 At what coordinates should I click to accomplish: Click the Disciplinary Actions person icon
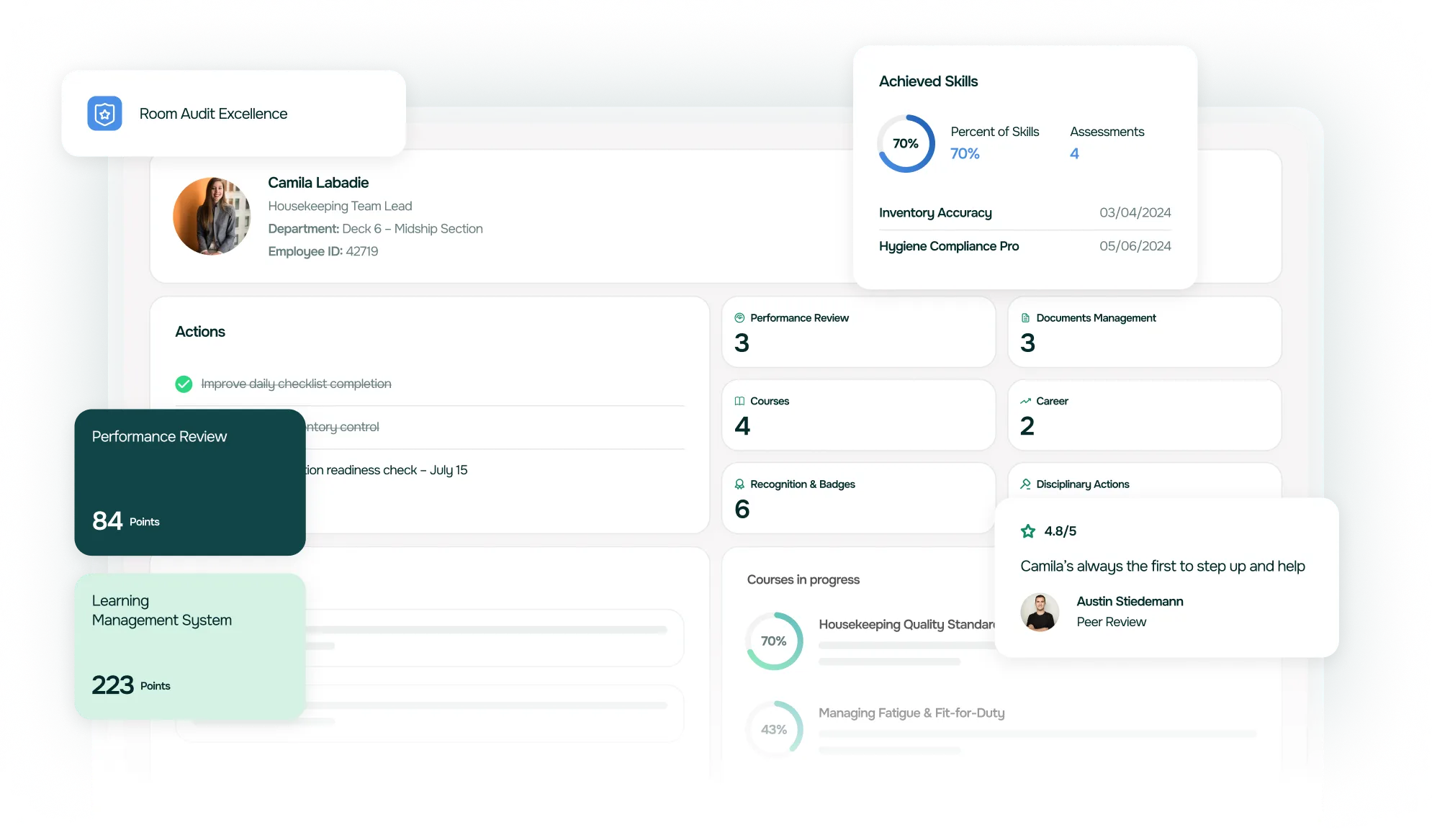tap(1025, 484)
